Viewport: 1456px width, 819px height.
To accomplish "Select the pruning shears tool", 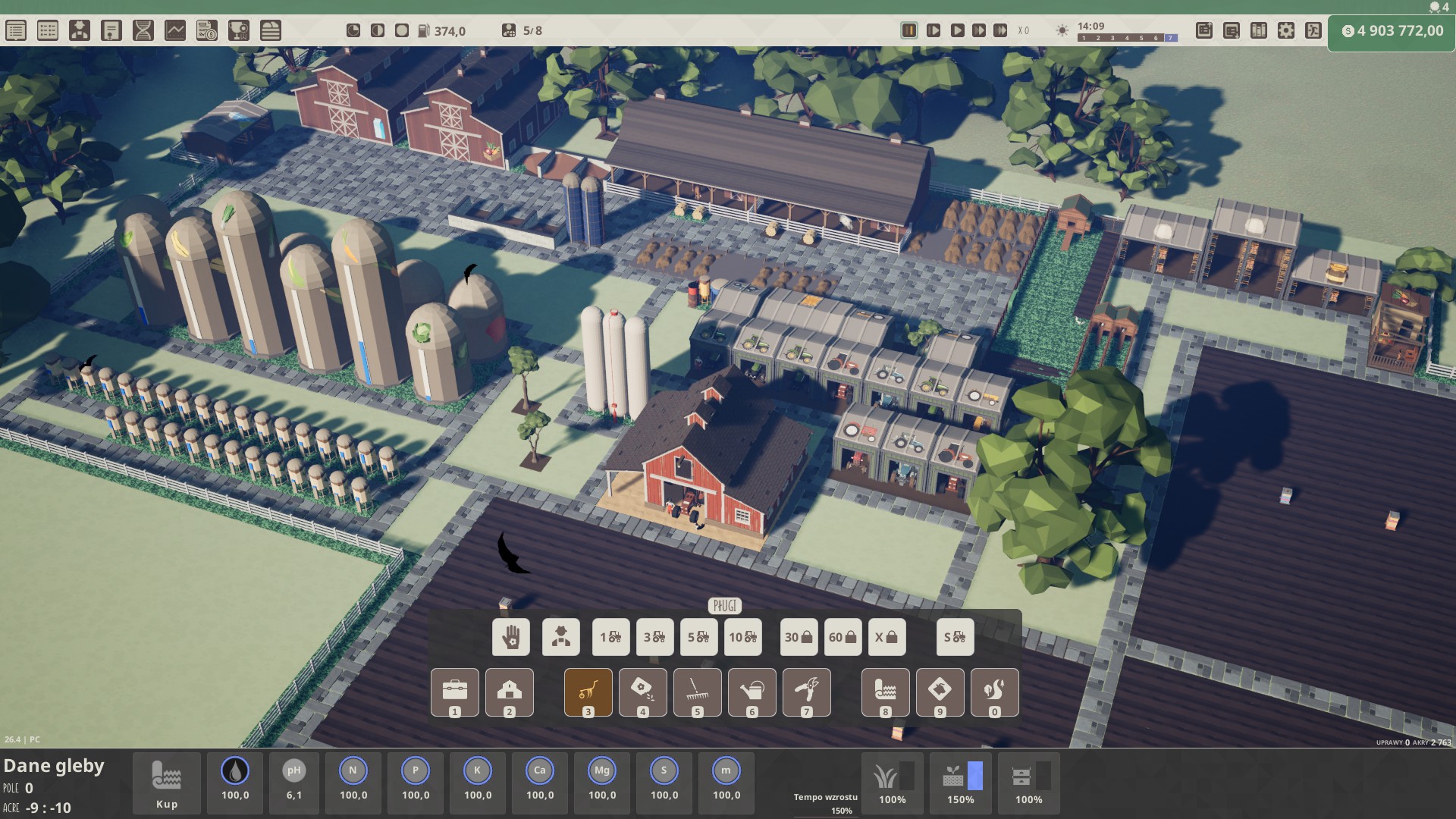I will point(806,691).
